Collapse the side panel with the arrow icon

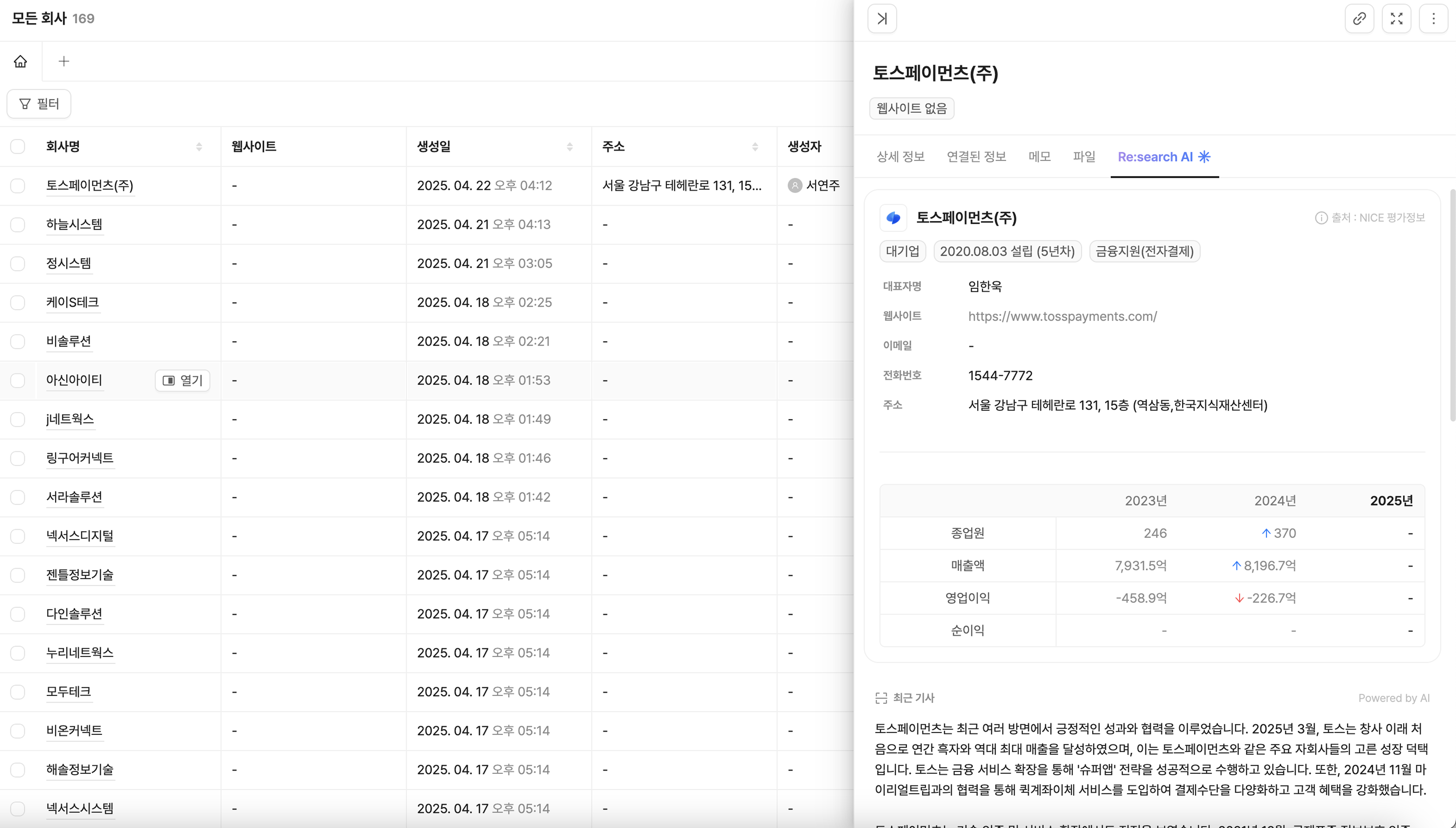pos(882,19)
